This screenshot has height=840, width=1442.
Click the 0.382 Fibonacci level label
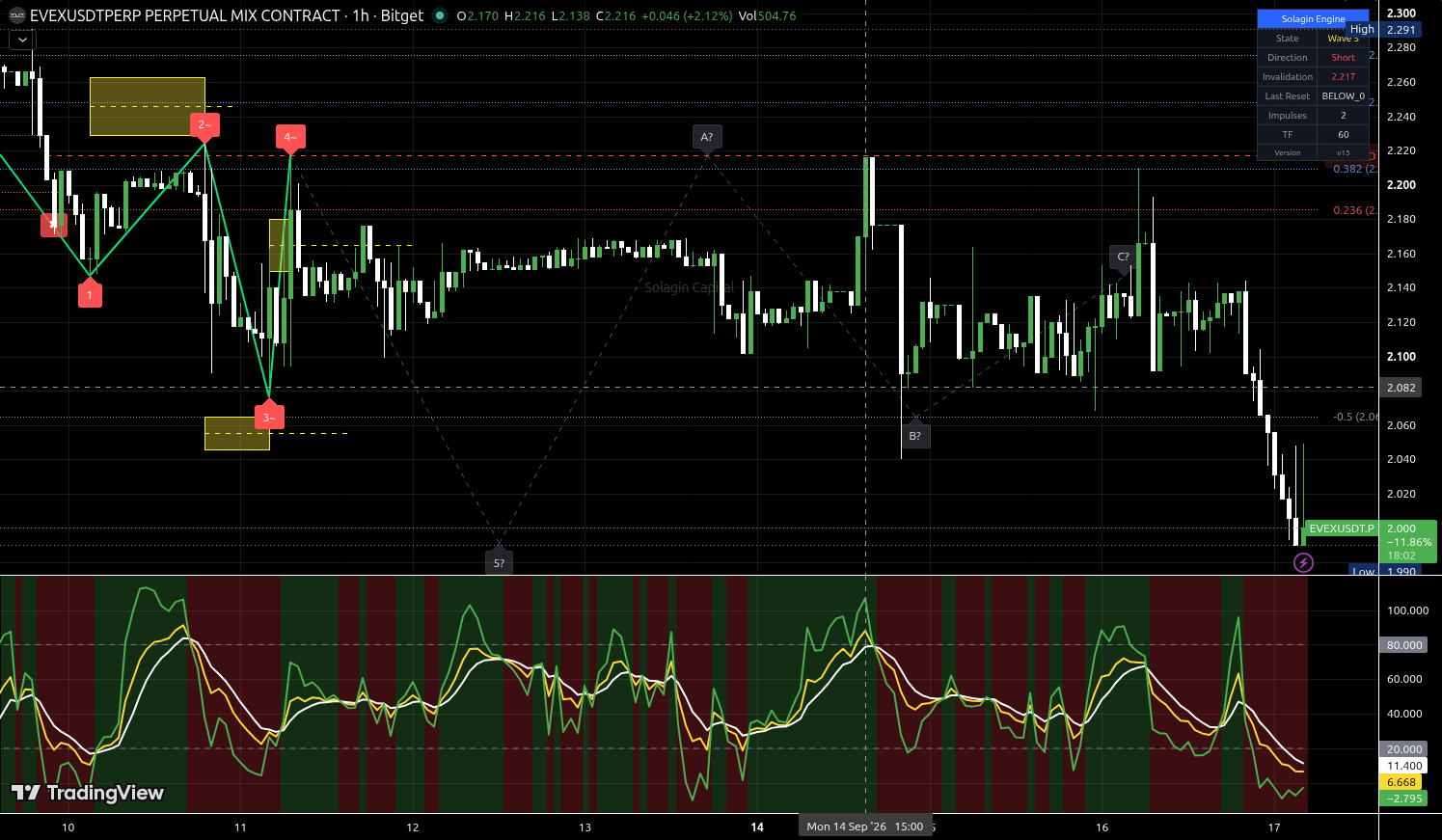1353,169
